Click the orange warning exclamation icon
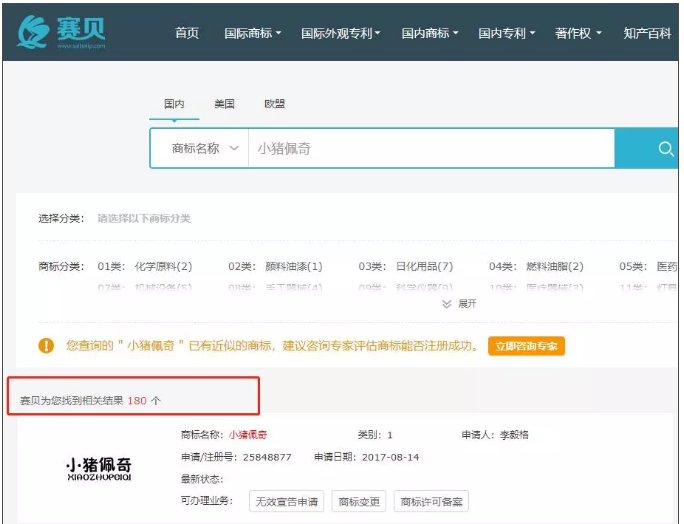Screen dimensions: 684x524 [x=46, y=346]
